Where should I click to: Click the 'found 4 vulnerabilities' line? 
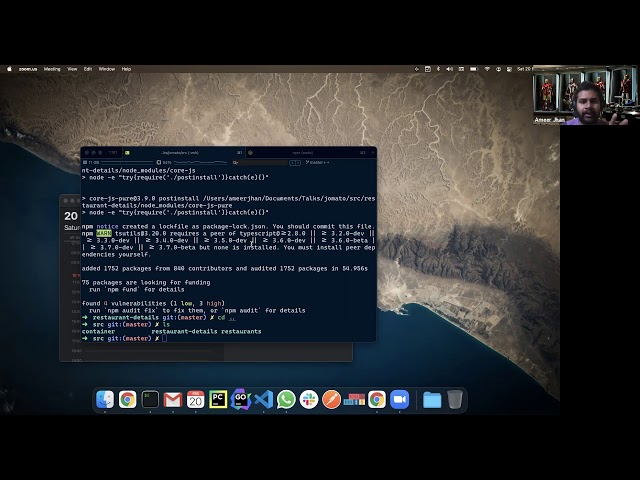[x=153, y=303]
